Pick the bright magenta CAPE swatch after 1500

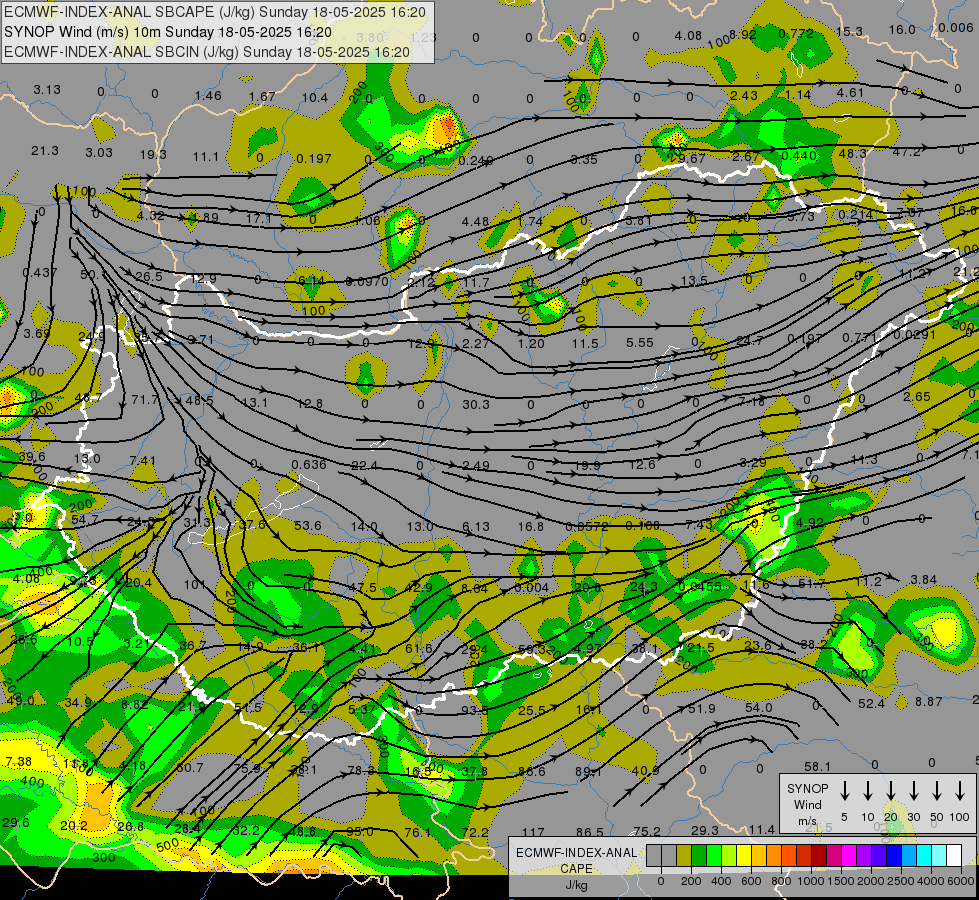849,856
